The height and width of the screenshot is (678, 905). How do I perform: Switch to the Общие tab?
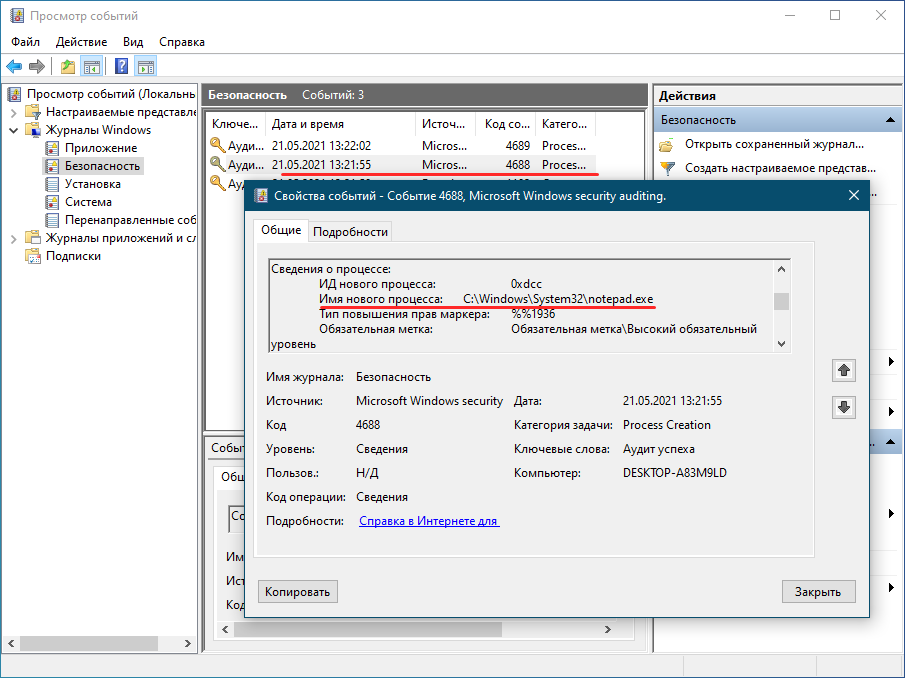tap(281, 230)
